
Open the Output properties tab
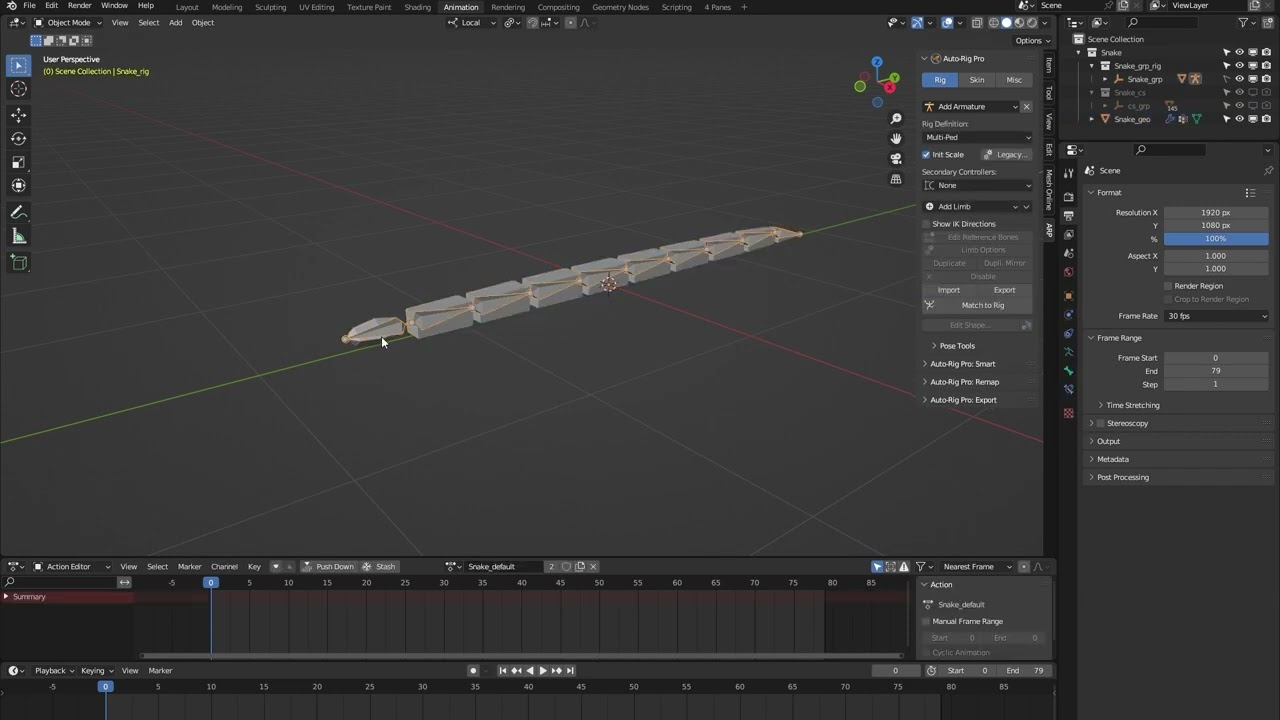click(1069, 216)
